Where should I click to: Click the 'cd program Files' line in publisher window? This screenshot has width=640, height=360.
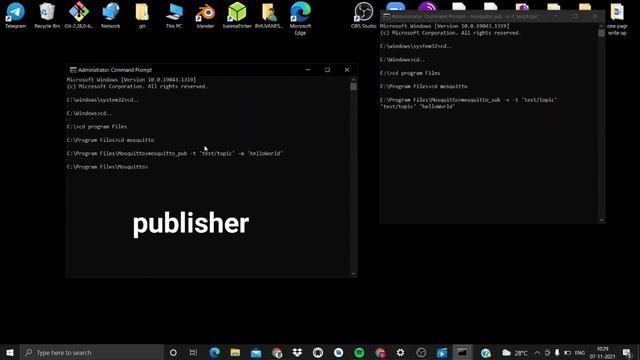click(97, 127)
